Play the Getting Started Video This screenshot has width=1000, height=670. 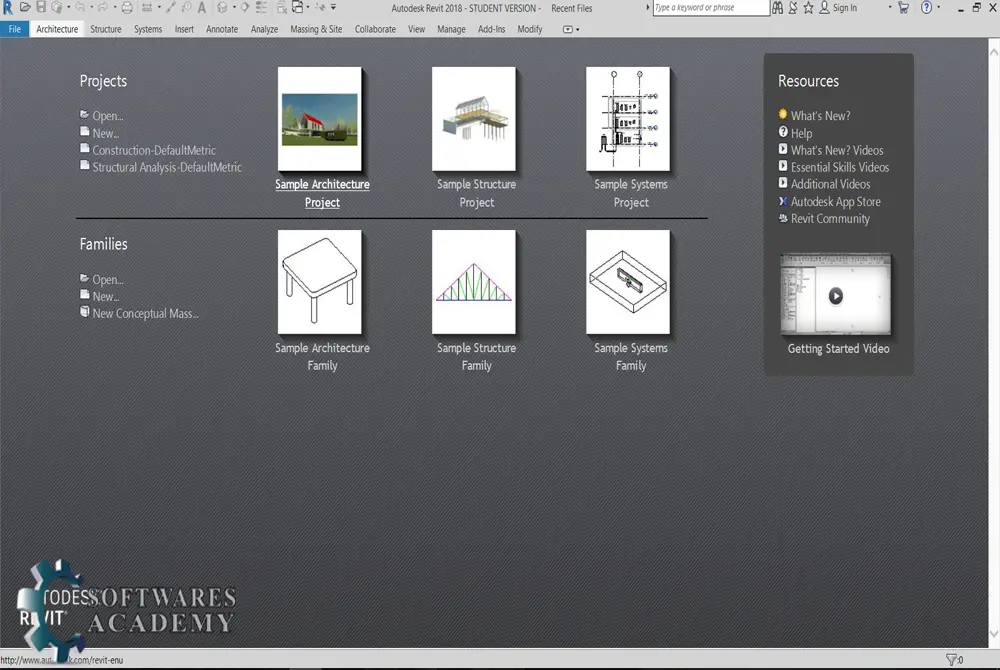(835, 296)
